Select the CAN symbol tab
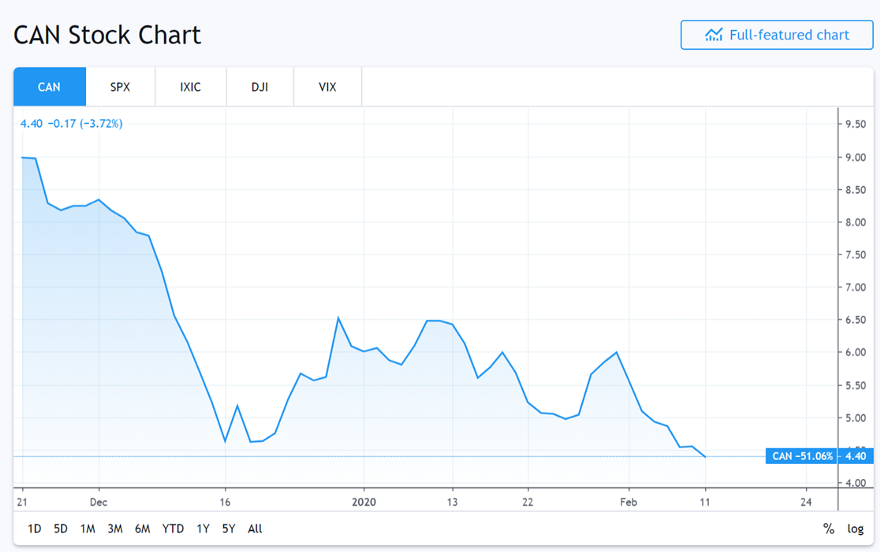Screen dimensions: 880x552 tap(49, 87)
